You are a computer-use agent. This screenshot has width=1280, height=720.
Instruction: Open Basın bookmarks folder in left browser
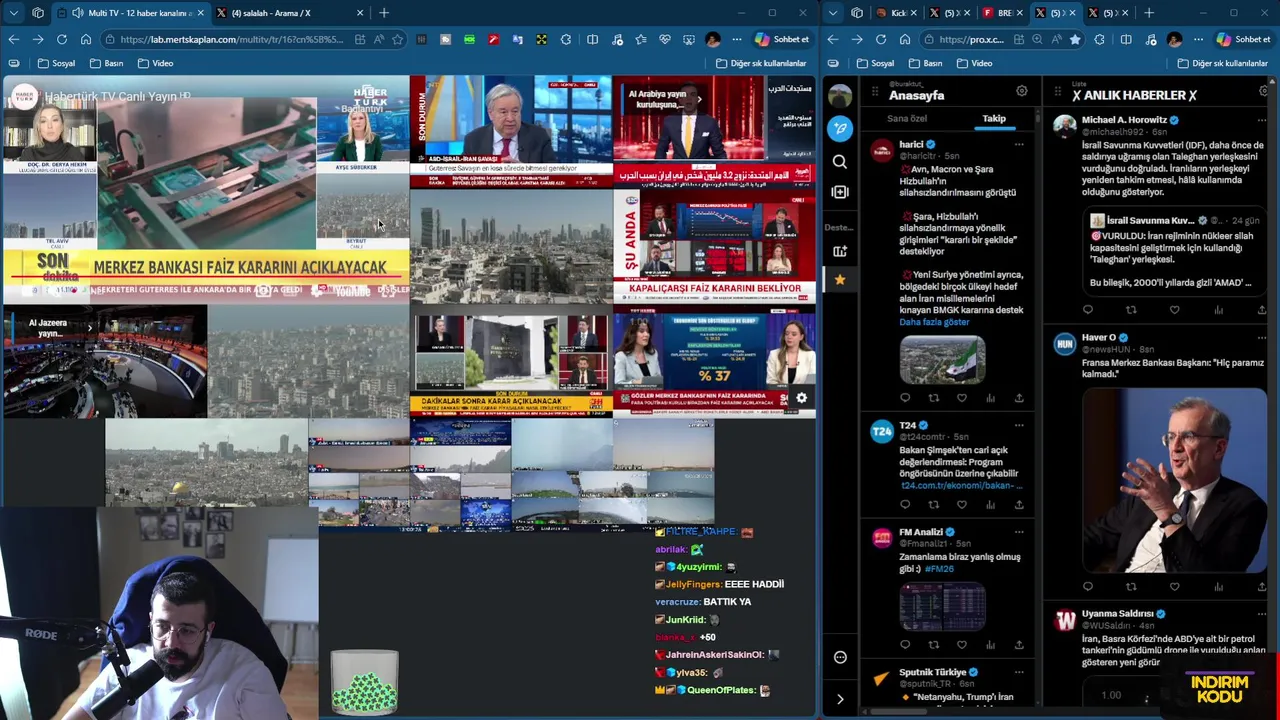click(107, 63)
